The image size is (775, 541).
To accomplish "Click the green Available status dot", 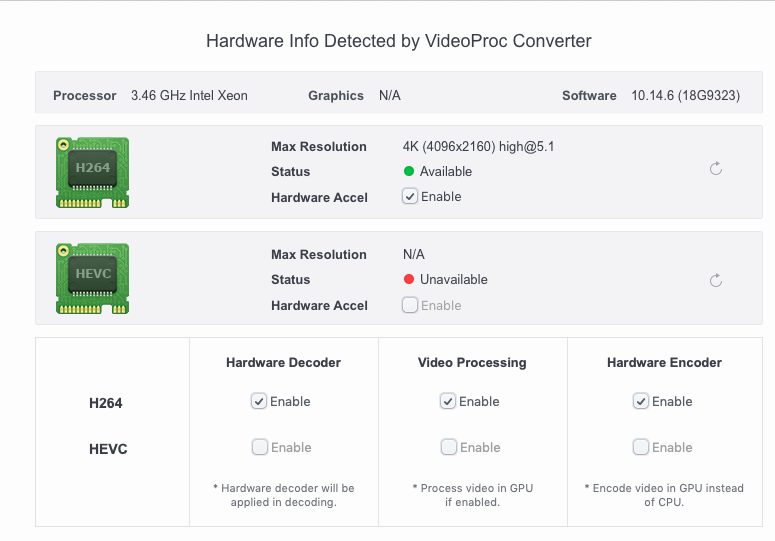I will pyautogui.click(x=409, y=172).
